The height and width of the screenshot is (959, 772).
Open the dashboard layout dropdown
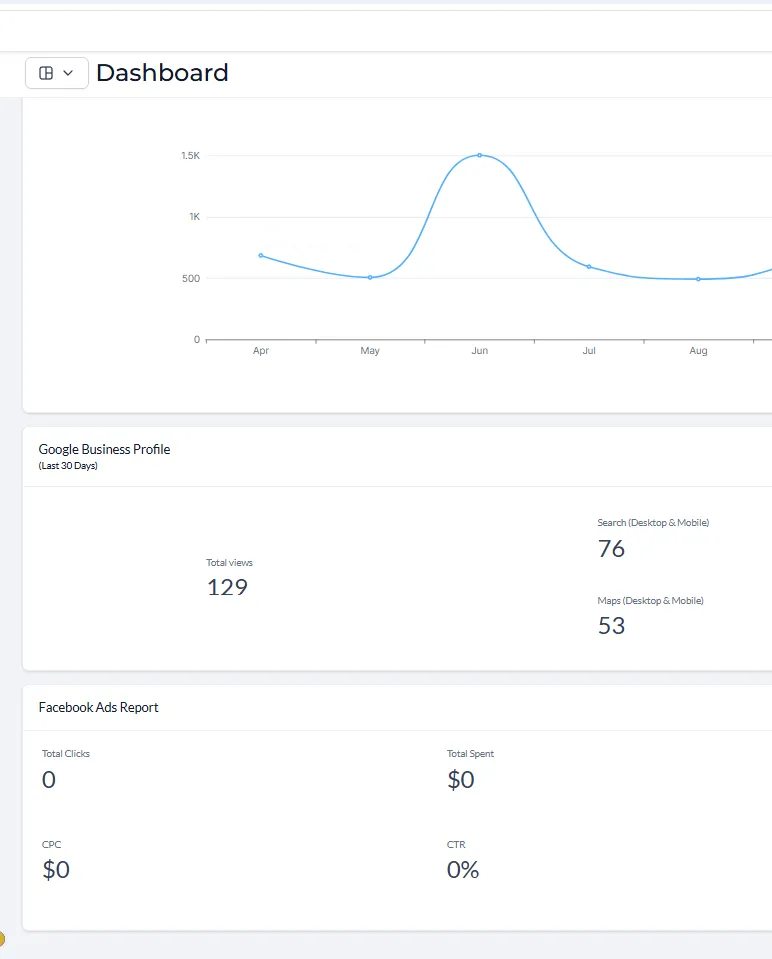click(x=56, y=73)
